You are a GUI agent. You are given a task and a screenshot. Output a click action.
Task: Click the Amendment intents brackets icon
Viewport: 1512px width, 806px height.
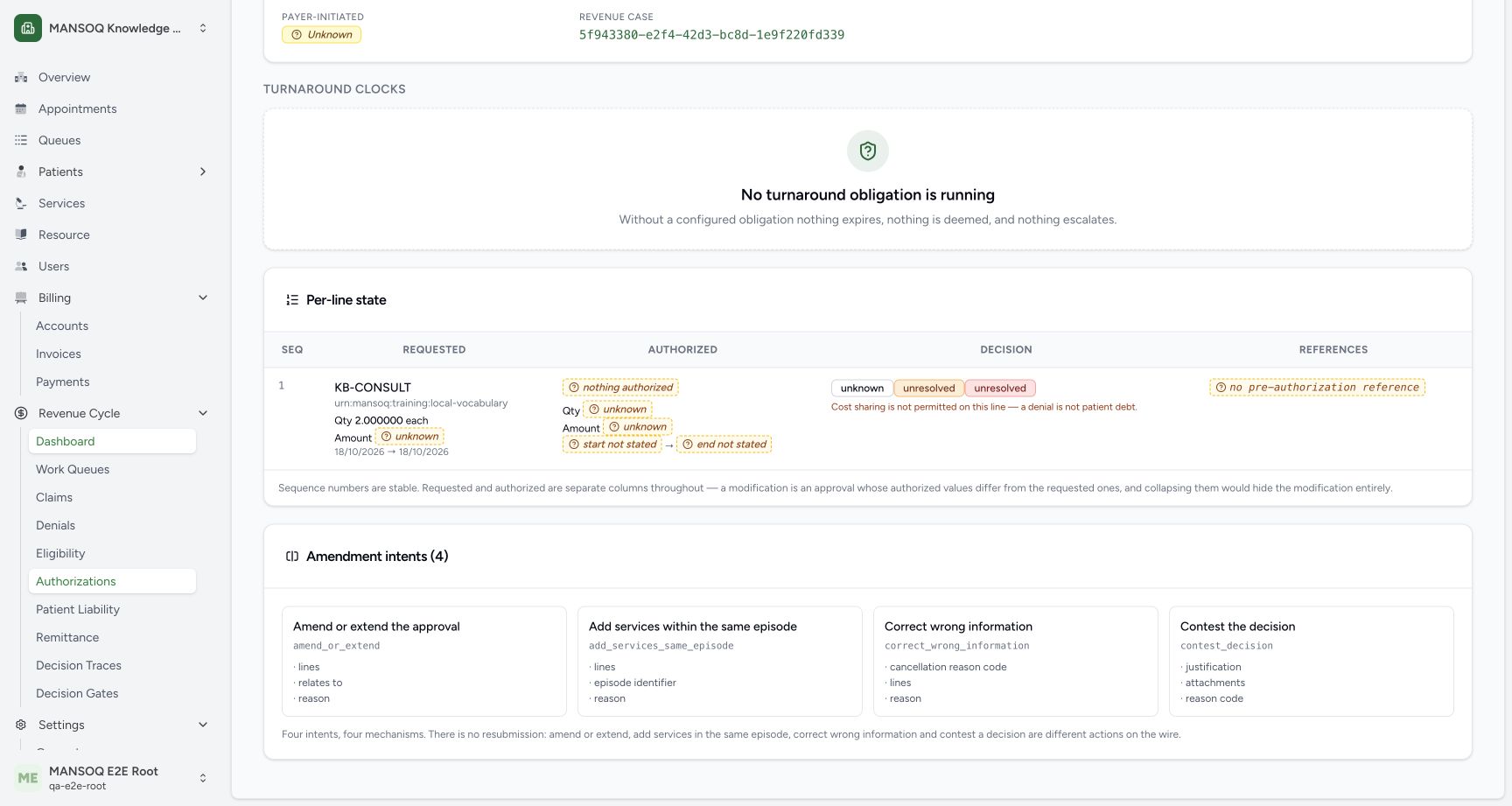click(x=292, y=557)
